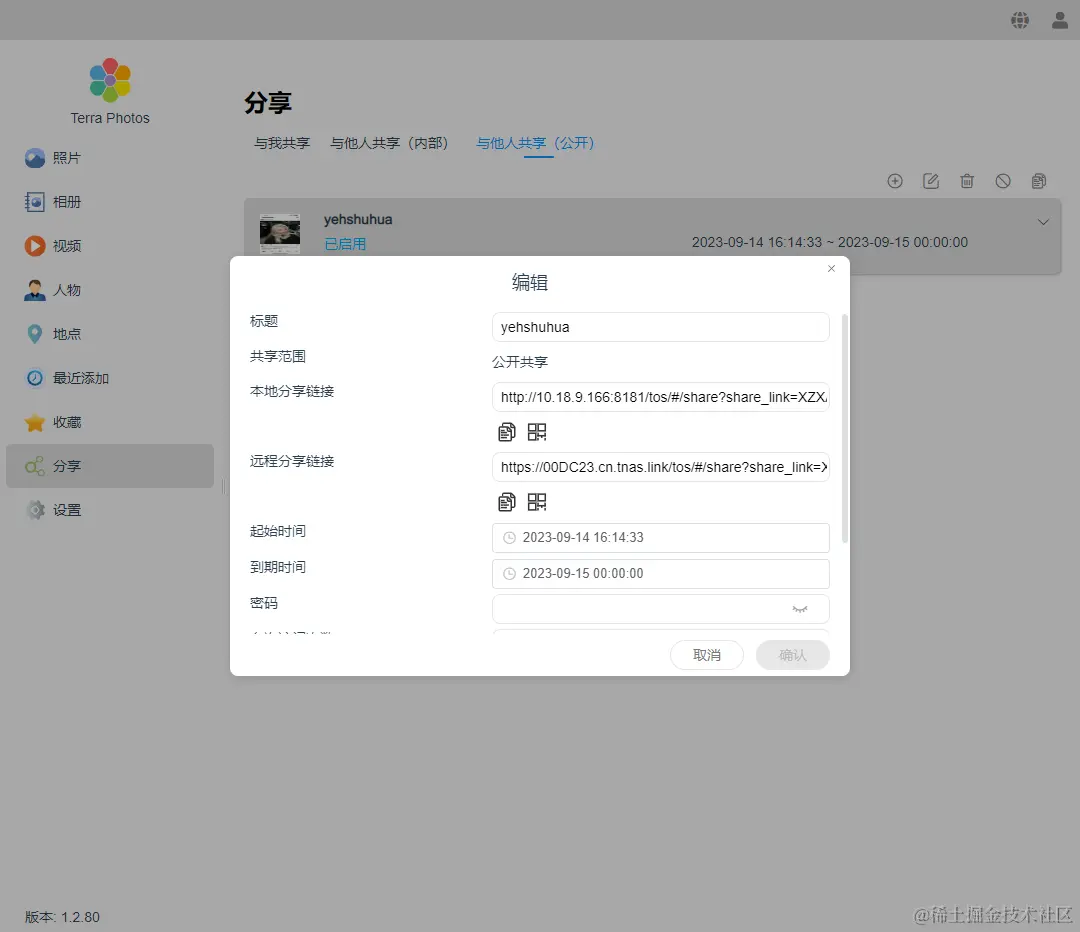
Task: Disable sharing using the ban icon
Action: pos(1003,181)
